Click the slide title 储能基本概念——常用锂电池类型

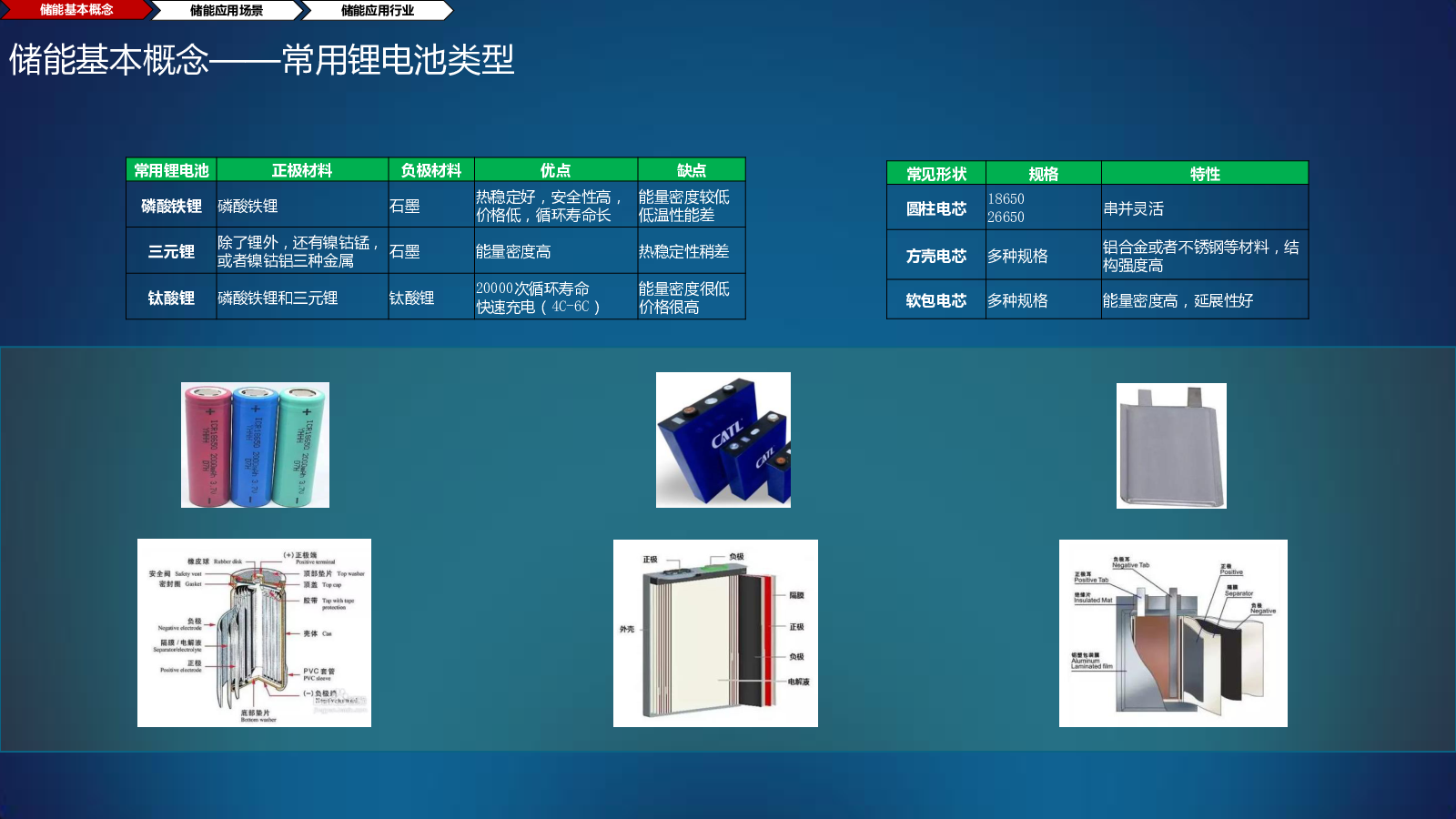click(262, 60)
